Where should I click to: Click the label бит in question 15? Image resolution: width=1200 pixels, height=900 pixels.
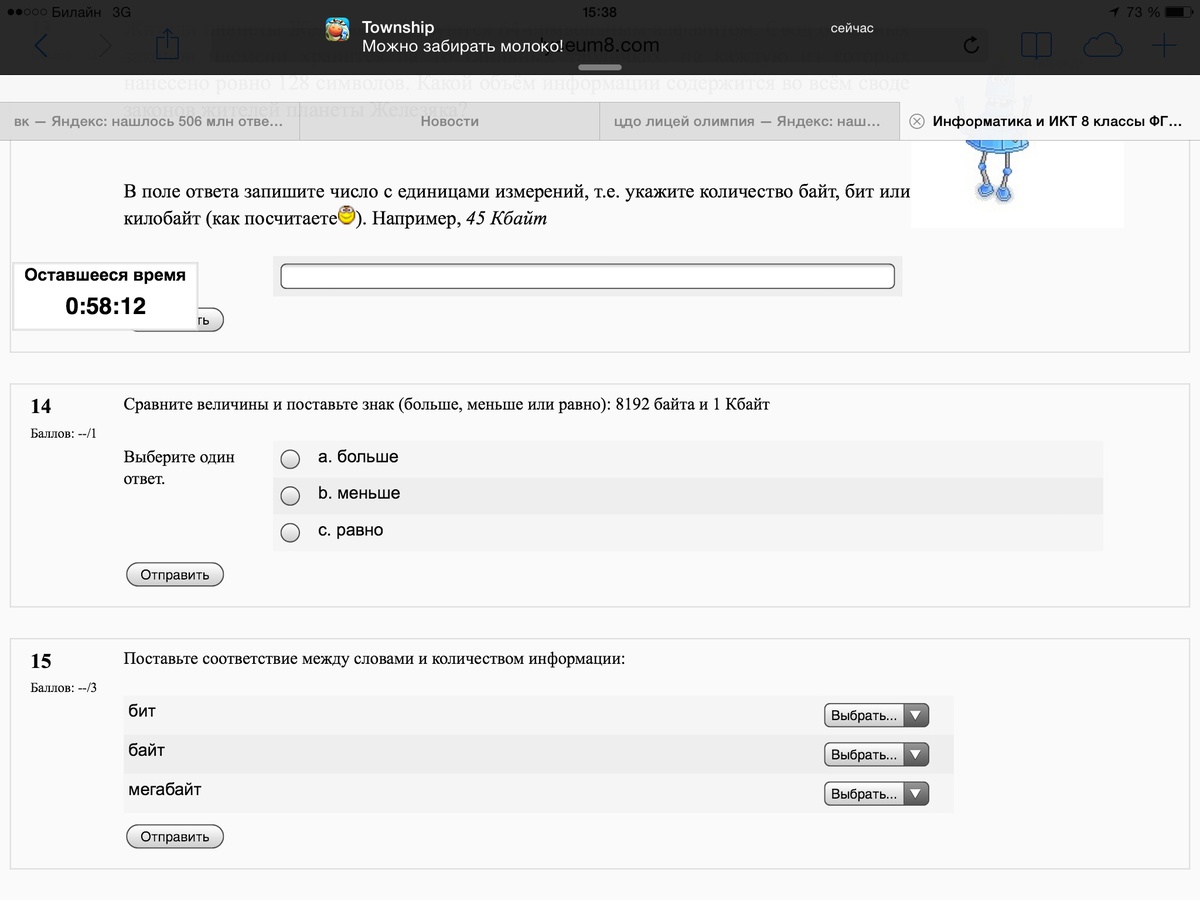click(142, 711)
